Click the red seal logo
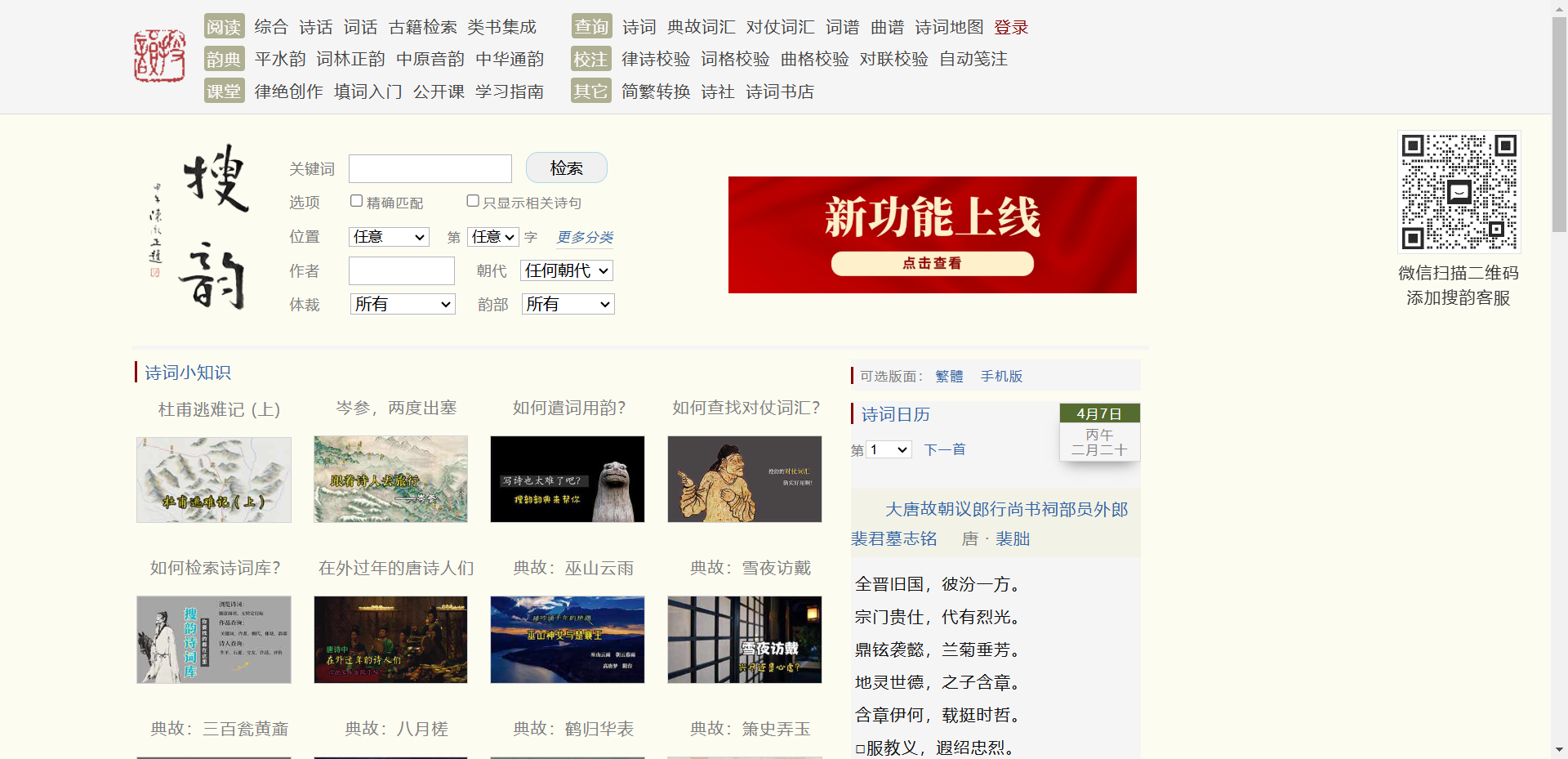Viewport: 1568px width, 759px height. (159, 56)
